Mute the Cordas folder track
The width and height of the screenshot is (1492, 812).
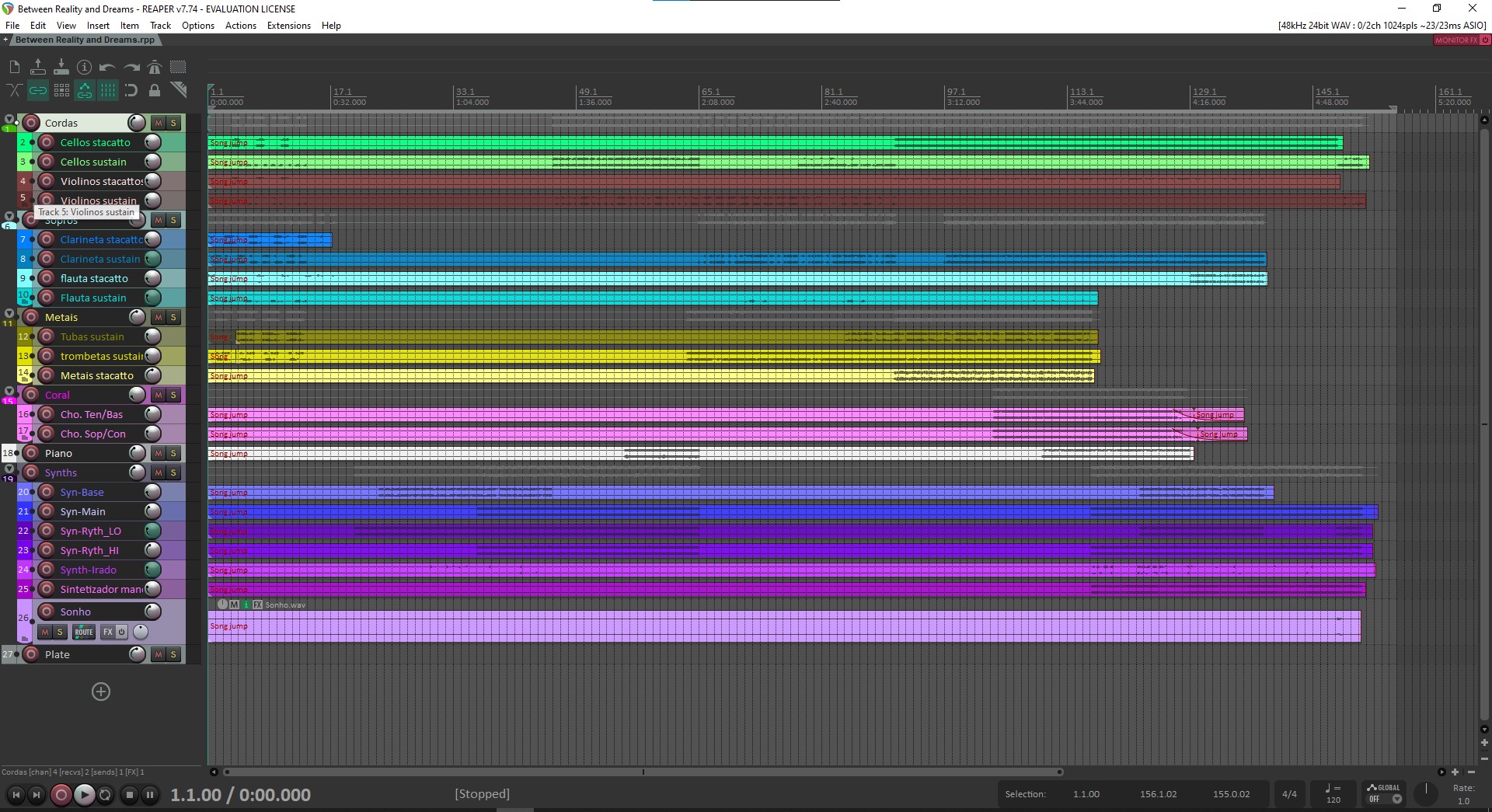coord(159,123)
